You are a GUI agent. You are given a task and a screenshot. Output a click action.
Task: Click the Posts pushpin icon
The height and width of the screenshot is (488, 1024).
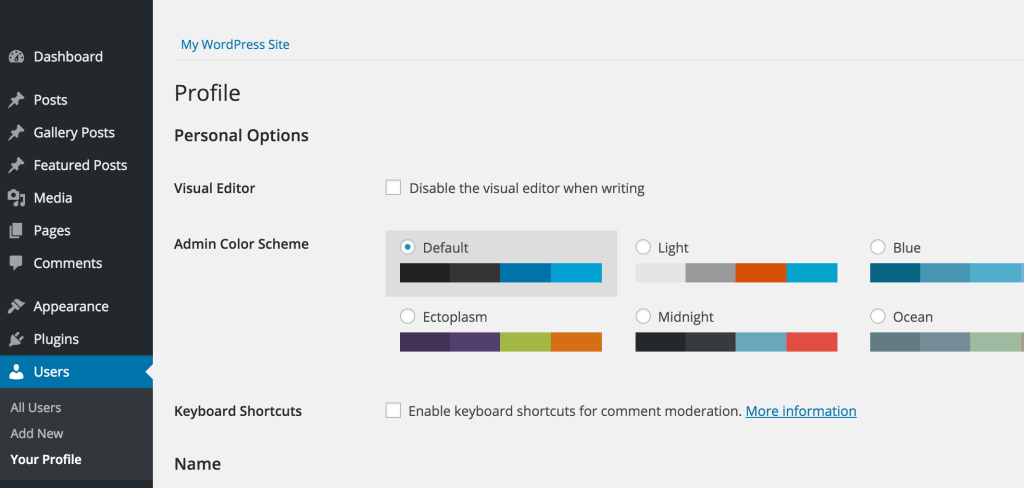coord(16,100)
